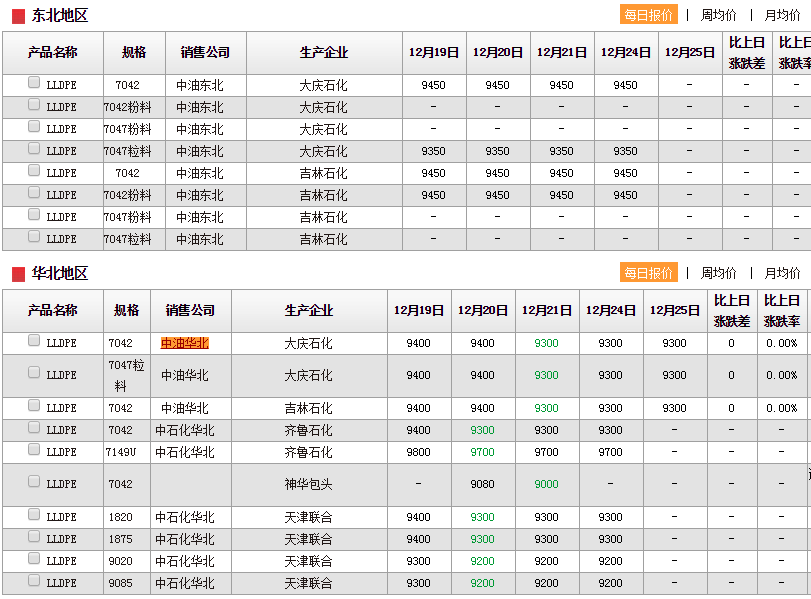Click the green 9000 price for 神华包头

coord(547,484)
